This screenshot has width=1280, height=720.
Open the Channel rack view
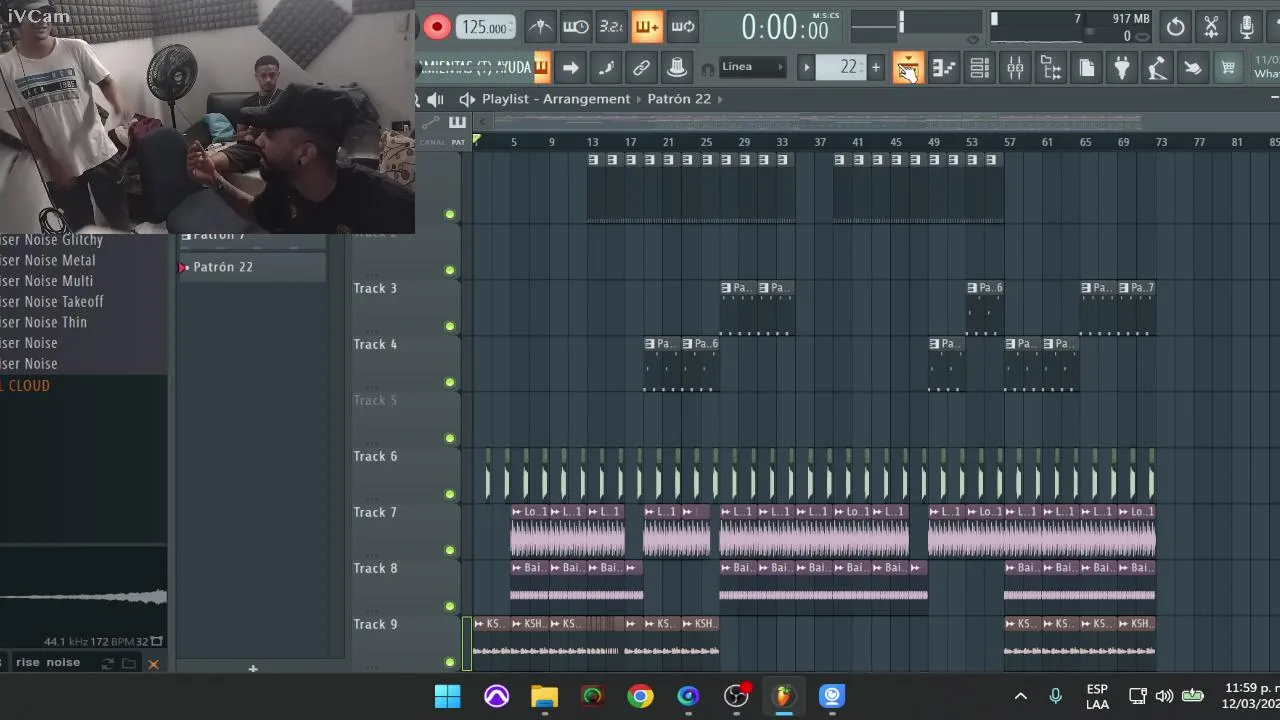(980, 68)
